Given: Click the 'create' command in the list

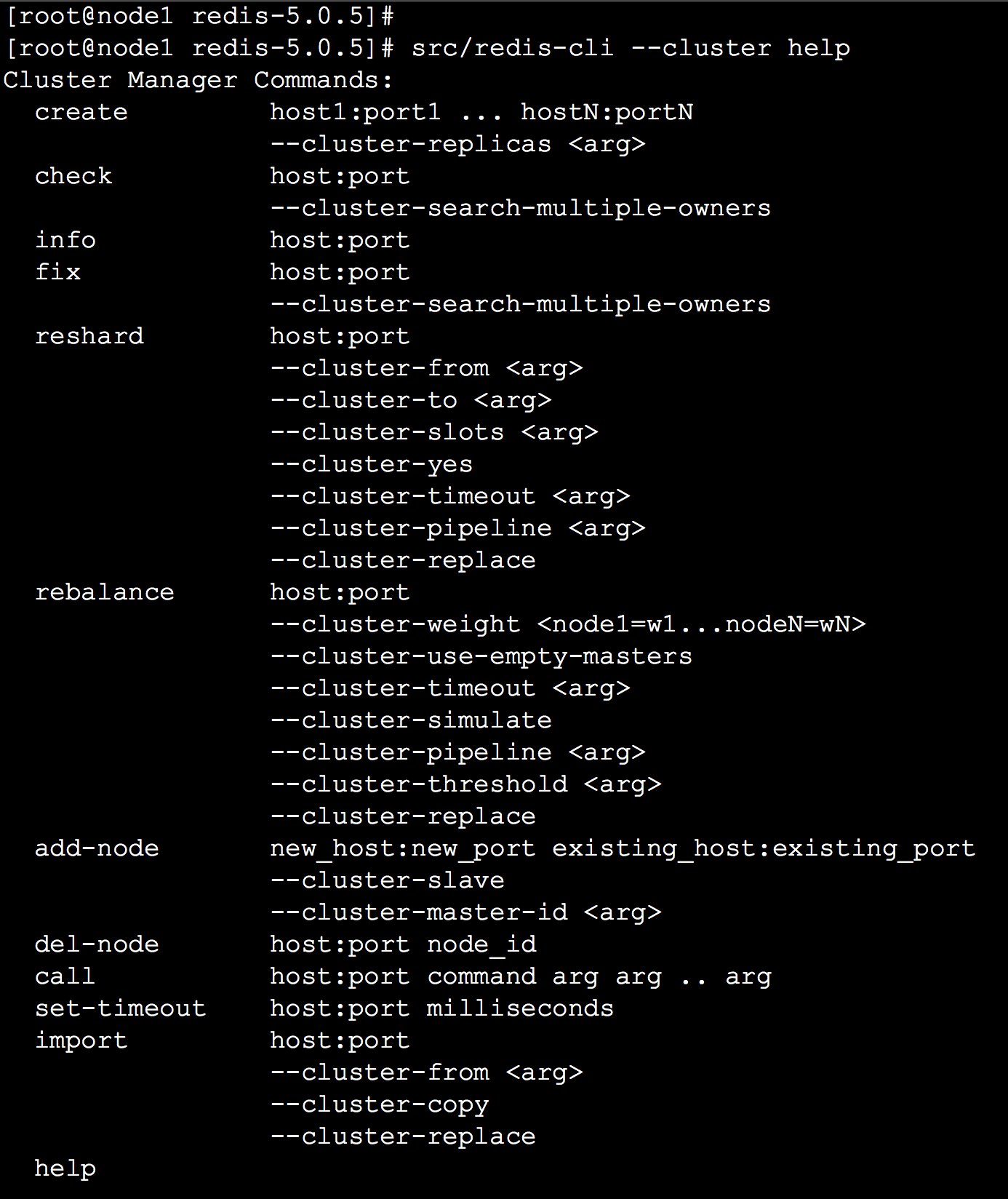Looking at the screenshot, I should click(81, 113).
